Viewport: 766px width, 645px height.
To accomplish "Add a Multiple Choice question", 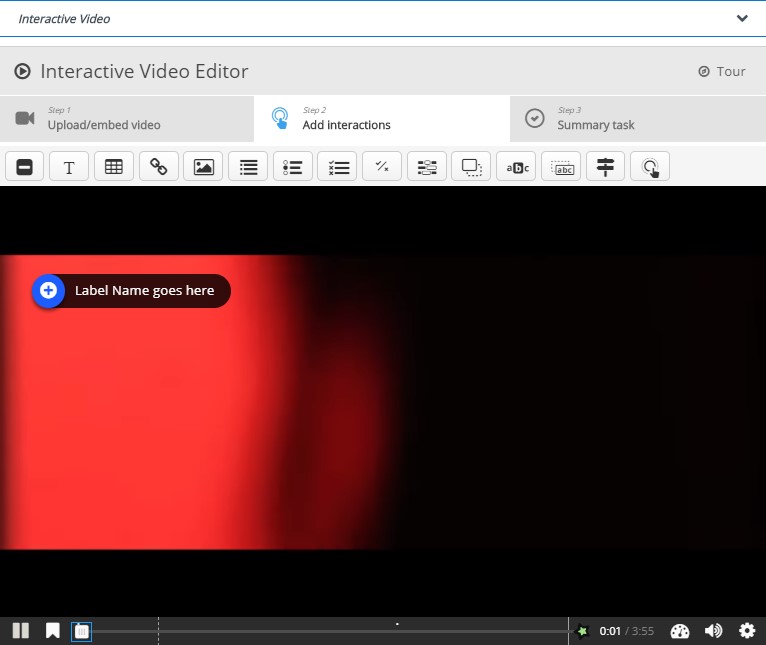I will [337, 167].
